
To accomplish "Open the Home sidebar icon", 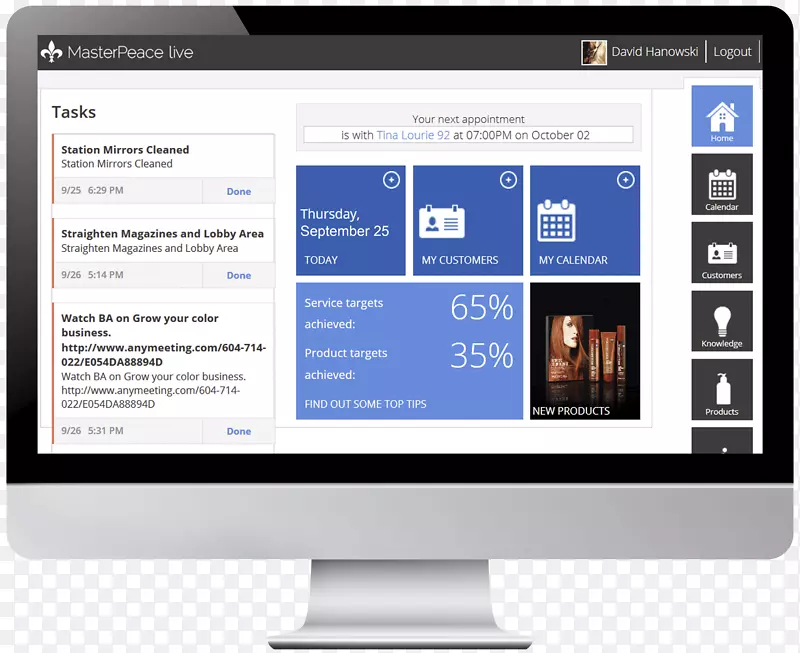I will [721, 117].
